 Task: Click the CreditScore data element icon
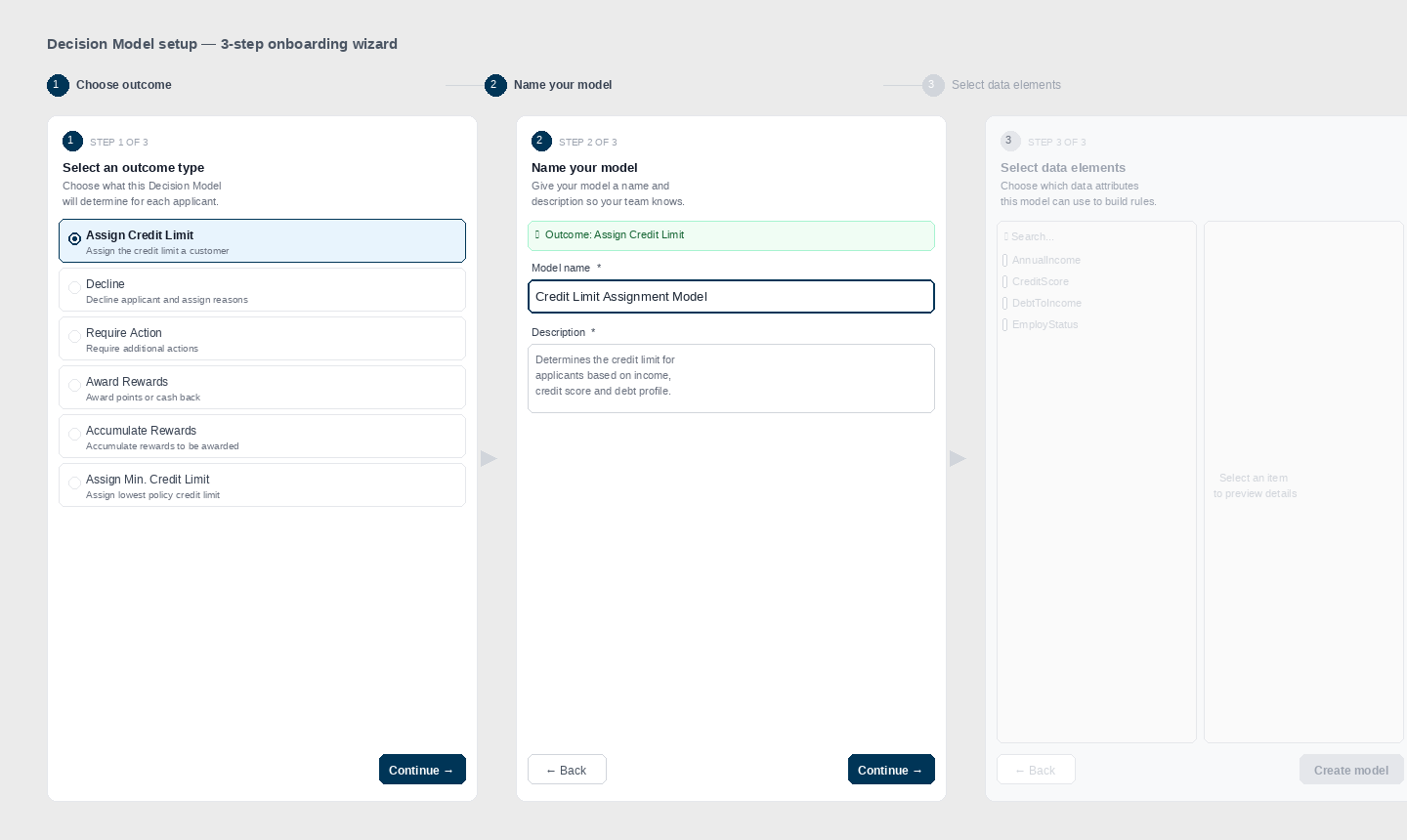[x=1005, y=282]
